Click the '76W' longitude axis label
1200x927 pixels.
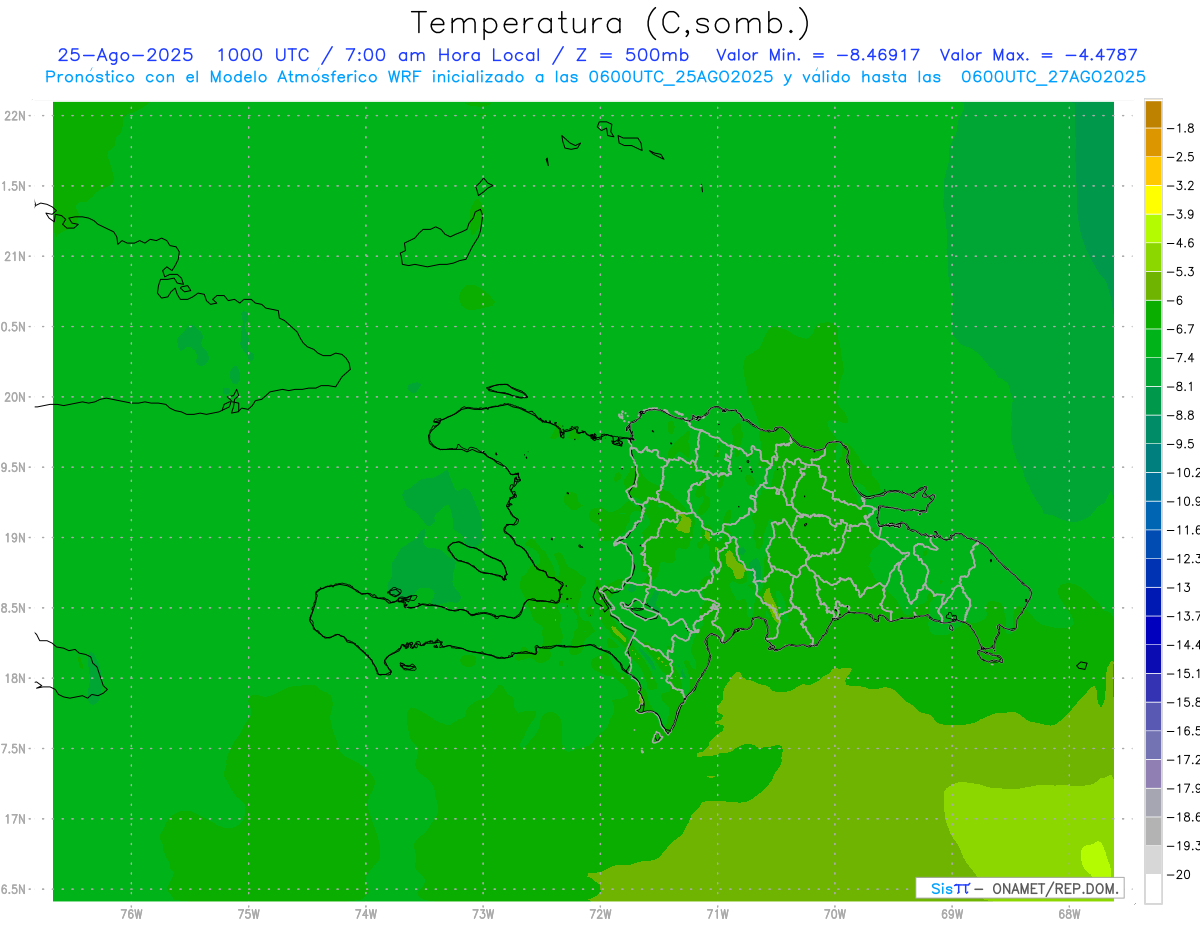coord(131,913)
